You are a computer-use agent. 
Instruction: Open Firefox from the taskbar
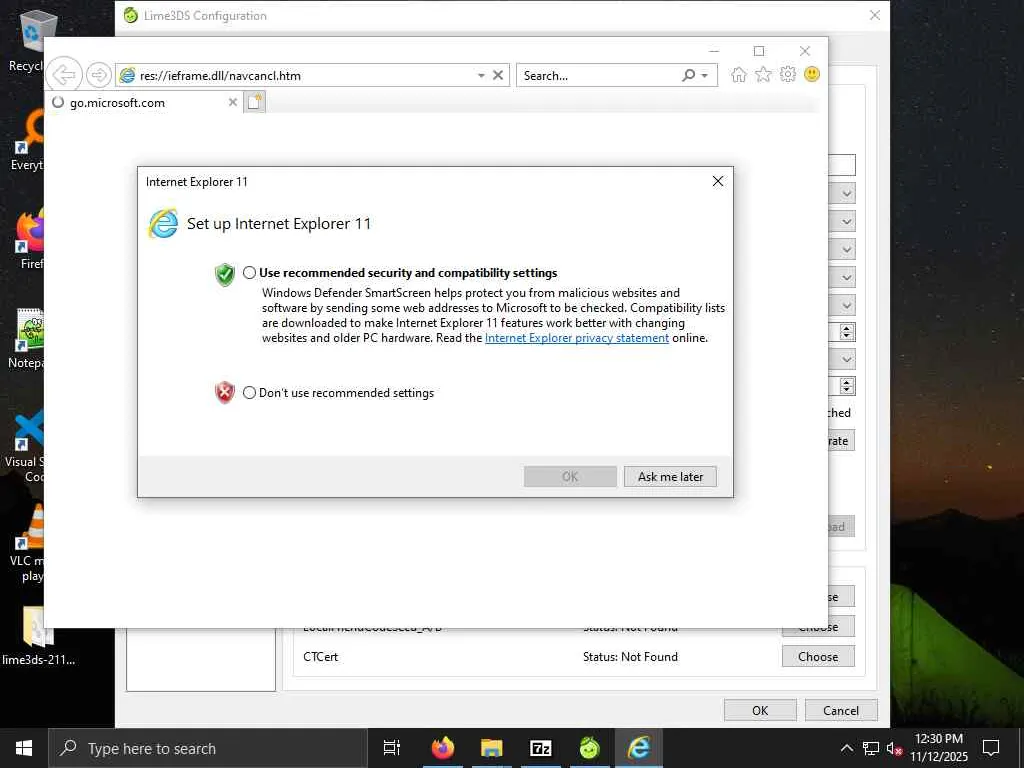click(x=443, y=748)
